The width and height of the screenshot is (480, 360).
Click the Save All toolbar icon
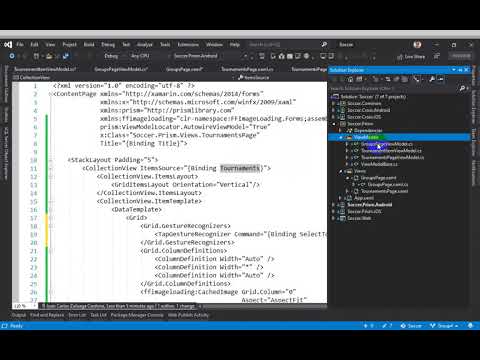pyautogui.click(x=66, y=56)
